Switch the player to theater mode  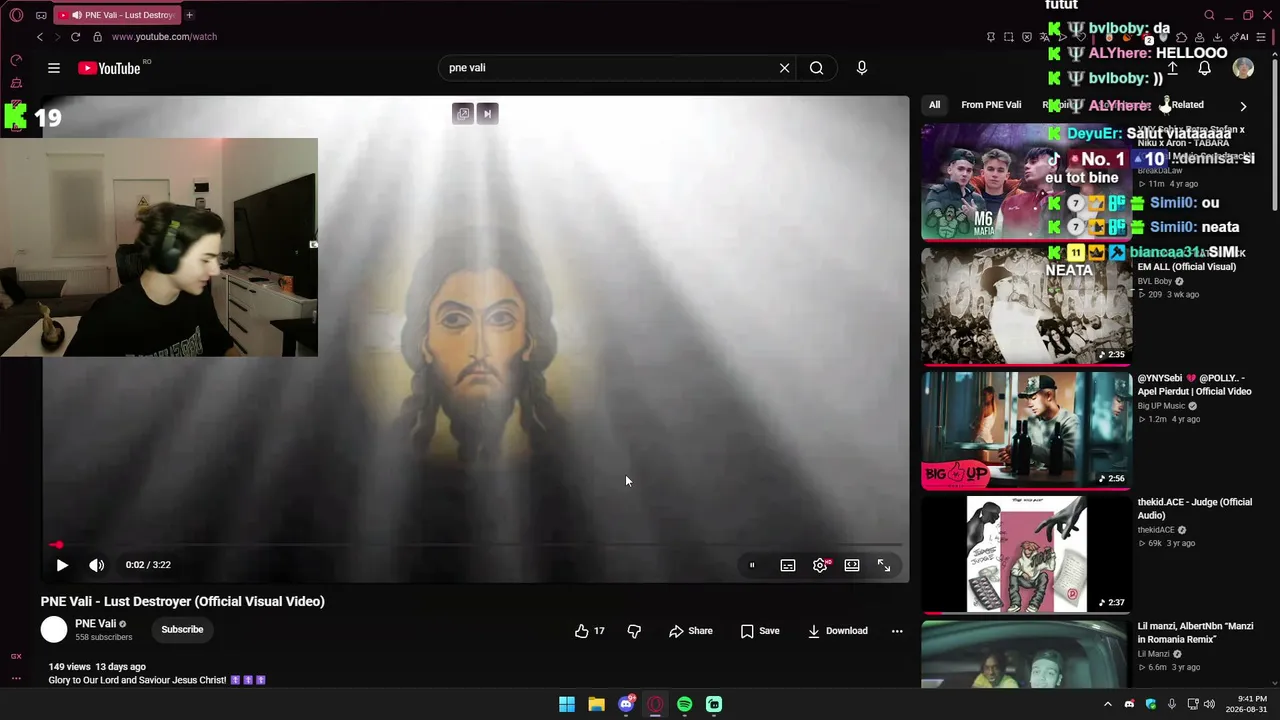click(852, 565)
